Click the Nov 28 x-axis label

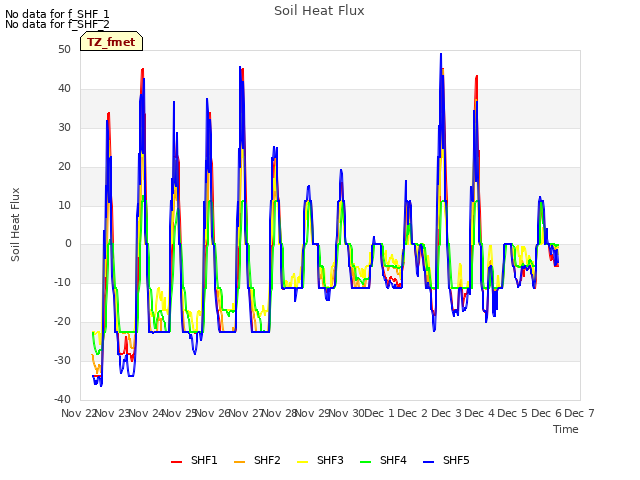point(279,413)
